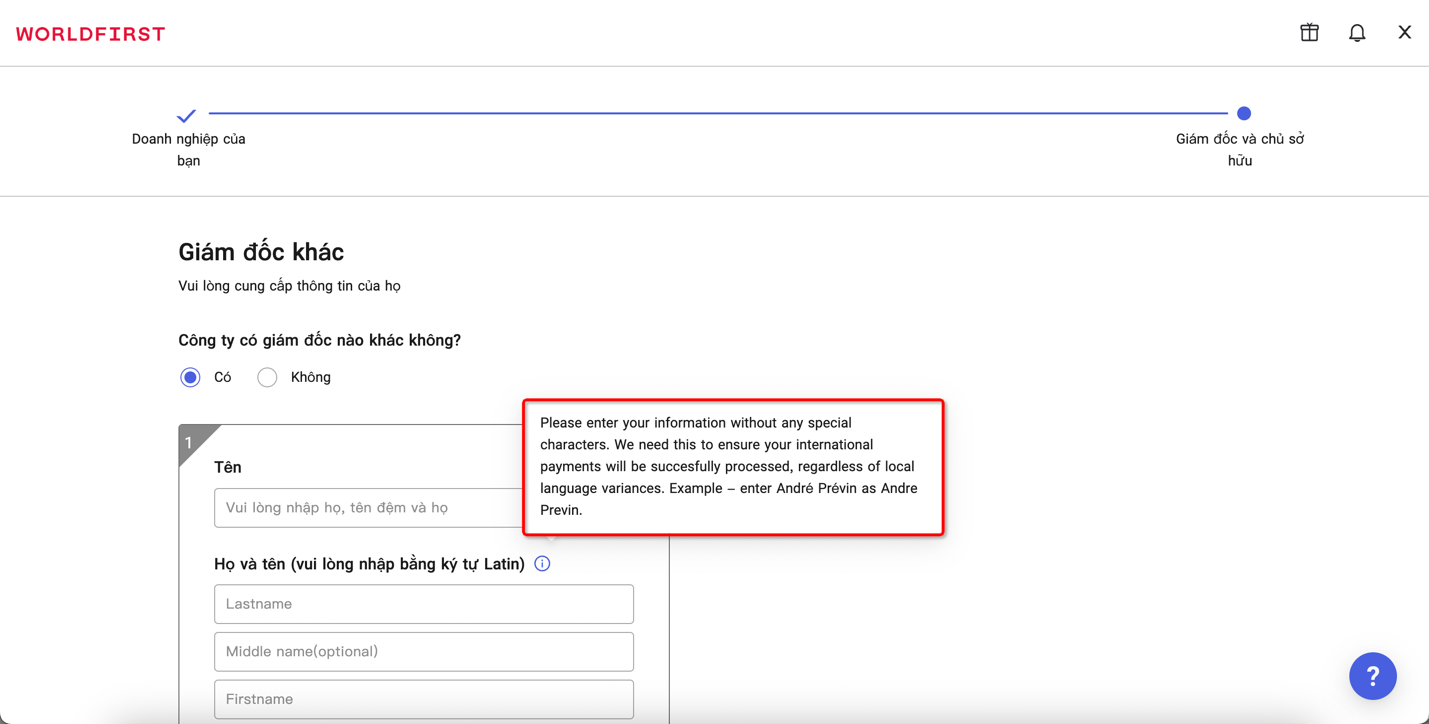Screen dimensions: 1429x724
Task: Click the current step blue dot
Action: (x=1243, y=114)
